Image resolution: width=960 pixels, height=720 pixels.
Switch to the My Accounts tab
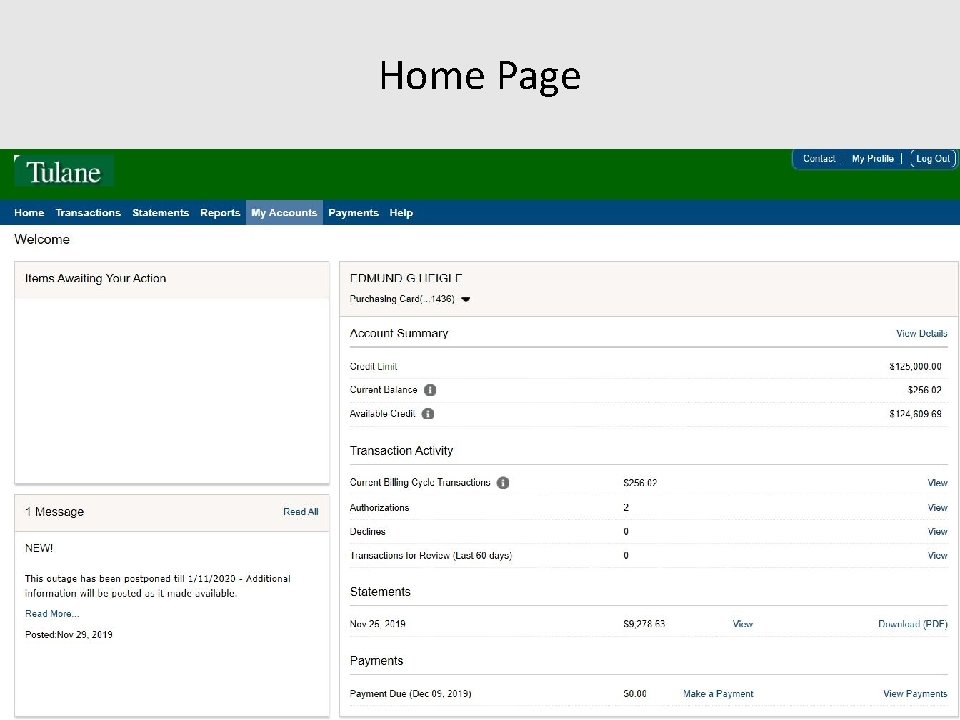pyautogui.click(x=284, y=212)
